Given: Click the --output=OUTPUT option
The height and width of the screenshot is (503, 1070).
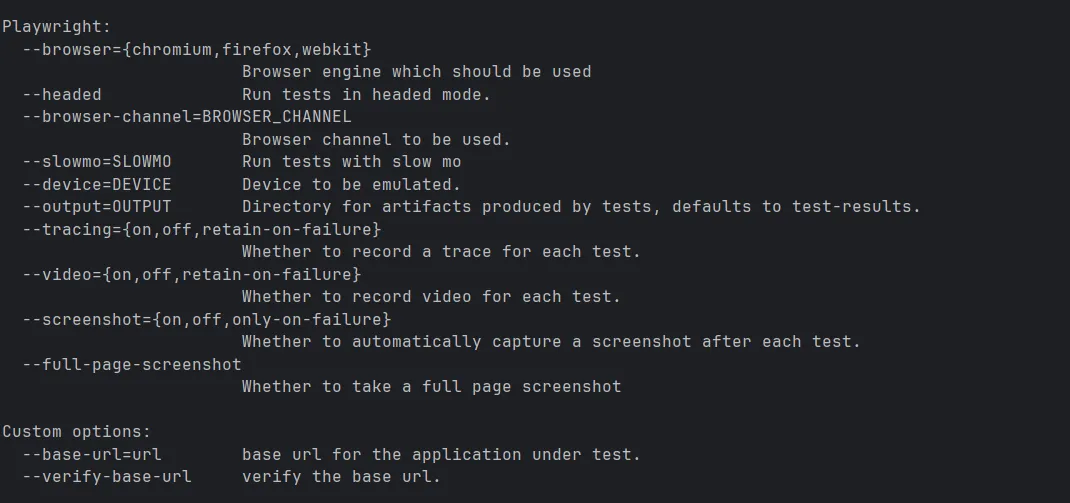Looking at the screenshot, I should [97, 207].
